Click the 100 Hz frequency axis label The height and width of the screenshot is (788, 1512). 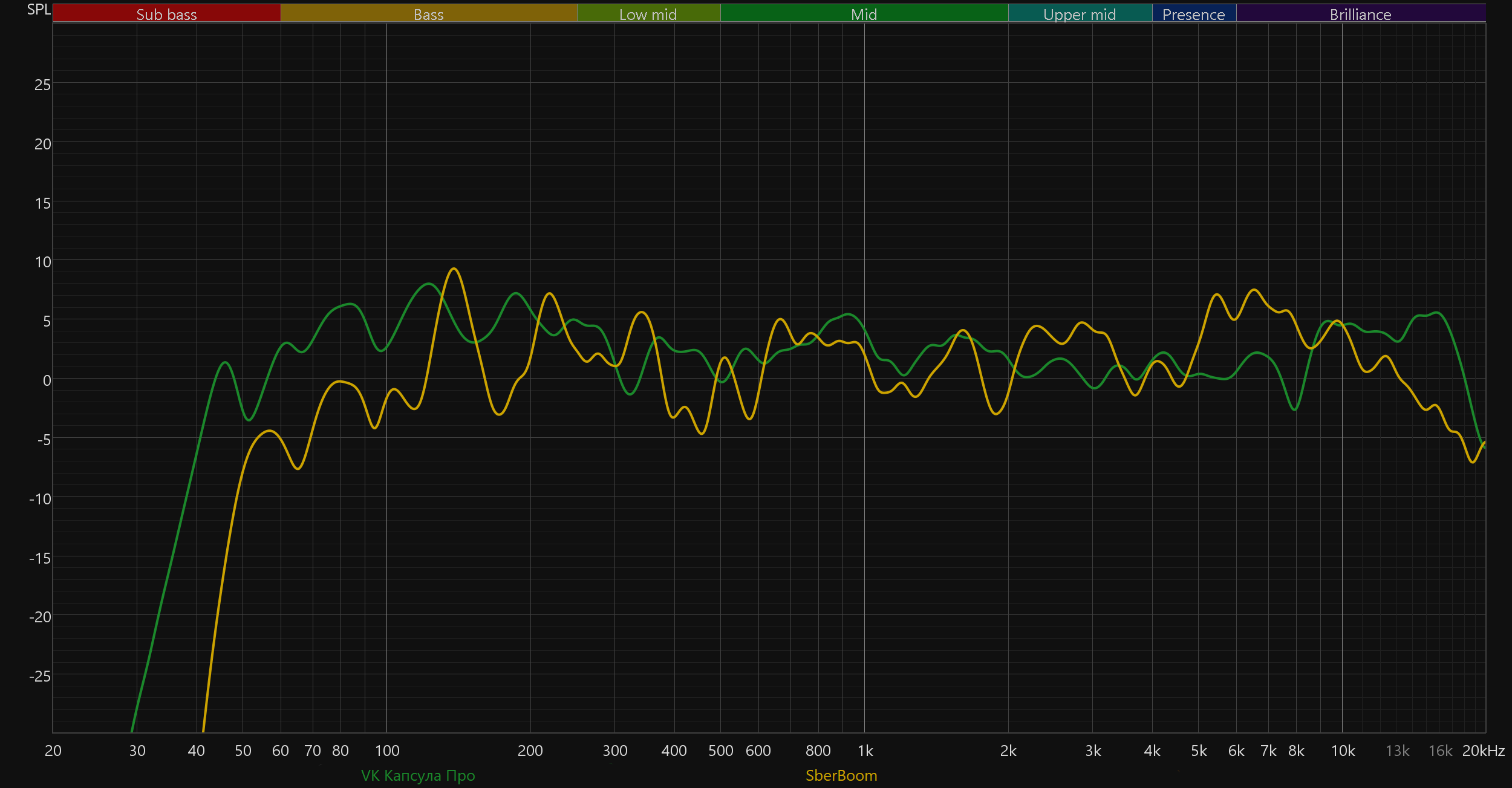(x=387, y=751)
